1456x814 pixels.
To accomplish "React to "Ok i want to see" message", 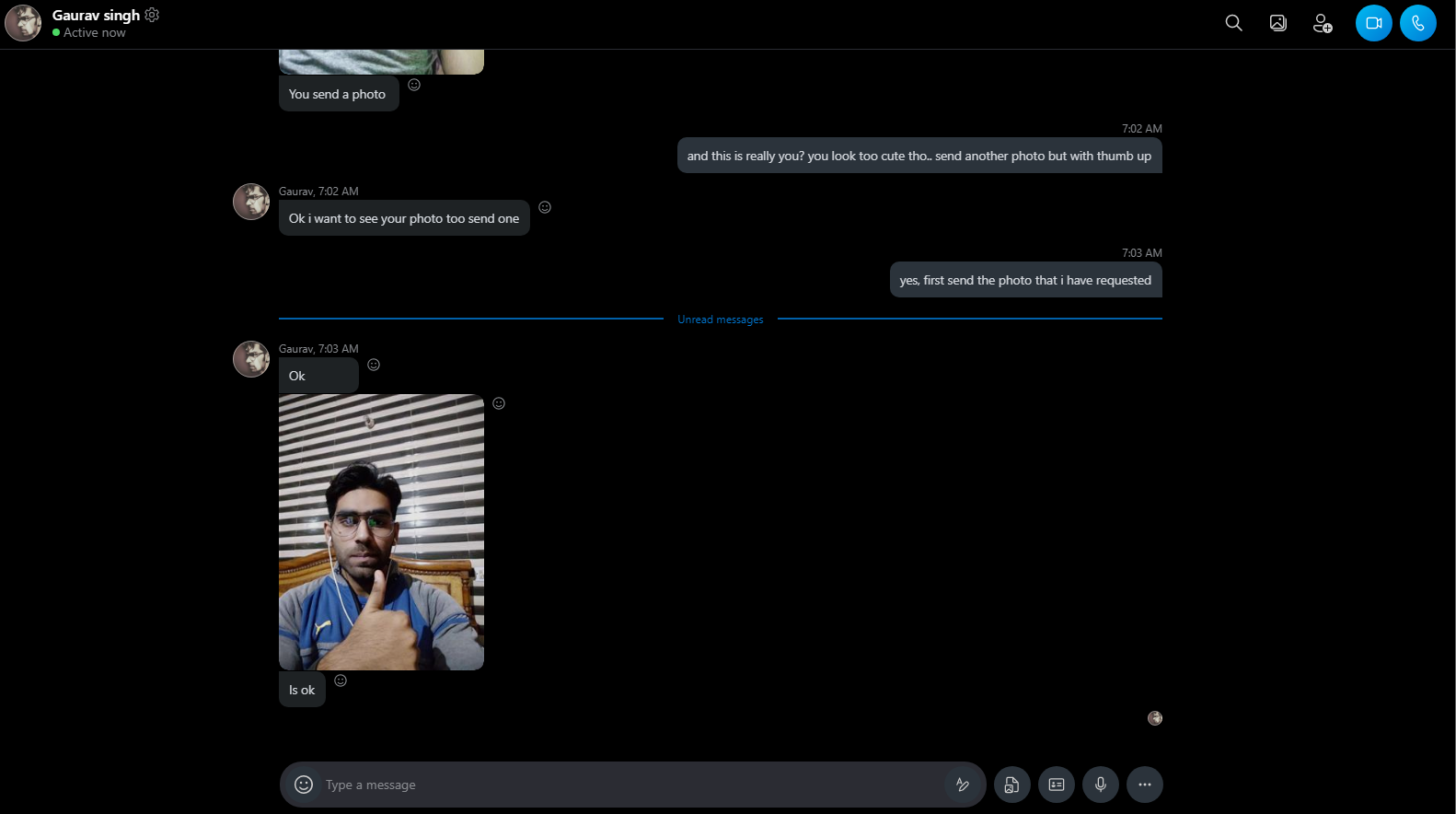I will [545, 207].
